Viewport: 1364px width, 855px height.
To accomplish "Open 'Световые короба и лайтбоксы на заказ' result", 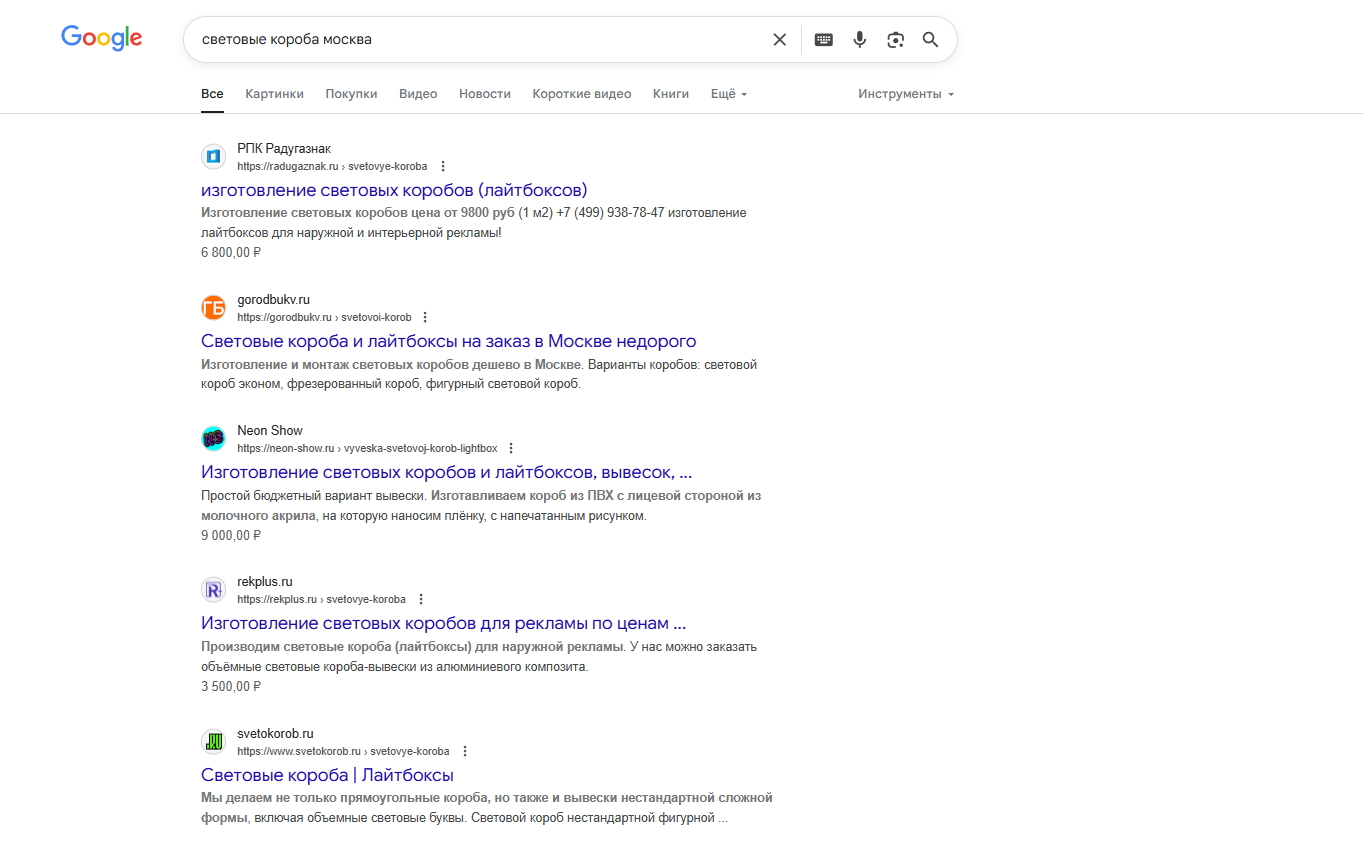I will pyautogui.click(x=448, y=341).
